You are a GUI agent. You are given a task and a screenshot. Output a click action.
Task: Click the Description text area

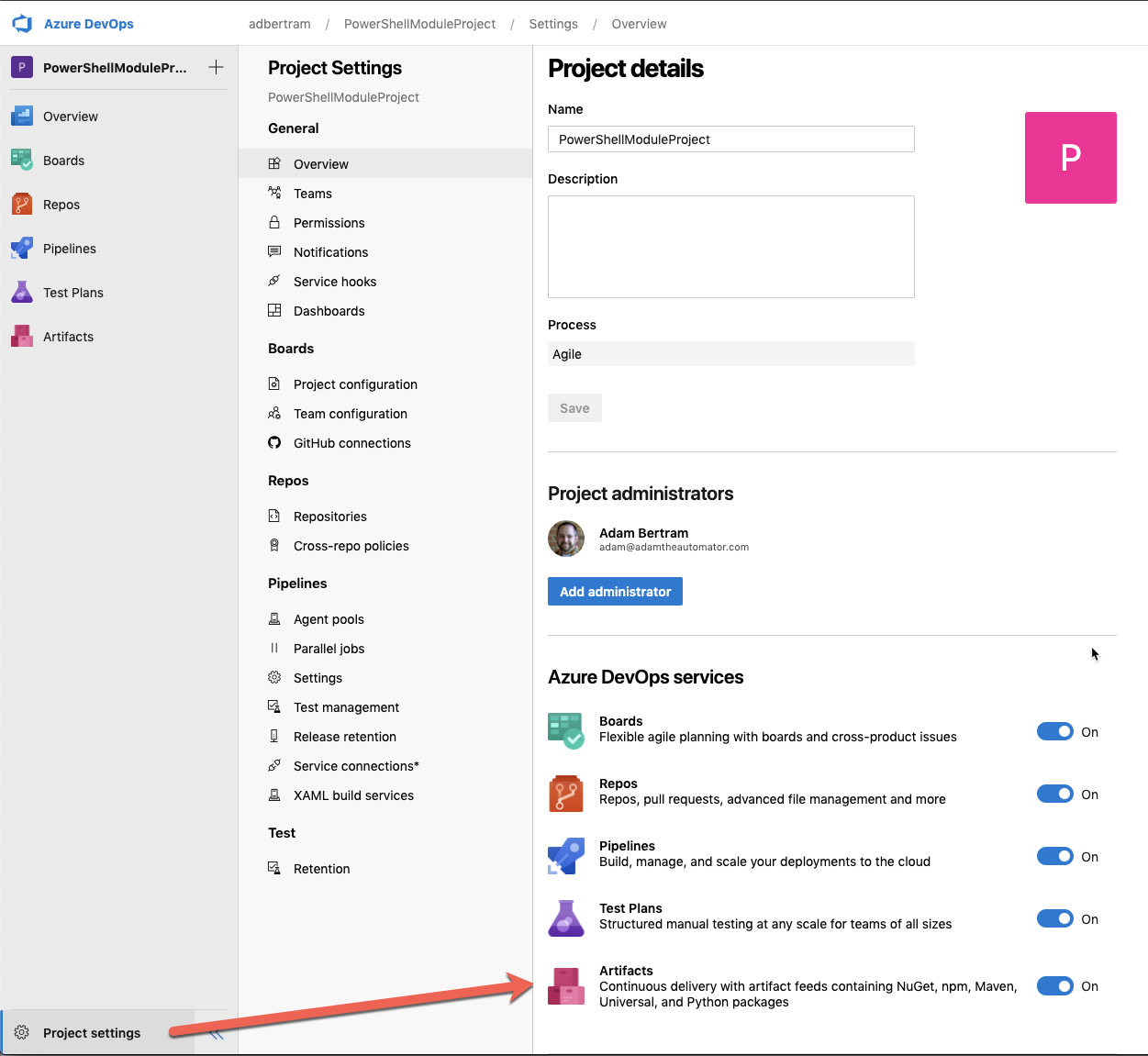[731, 247]
